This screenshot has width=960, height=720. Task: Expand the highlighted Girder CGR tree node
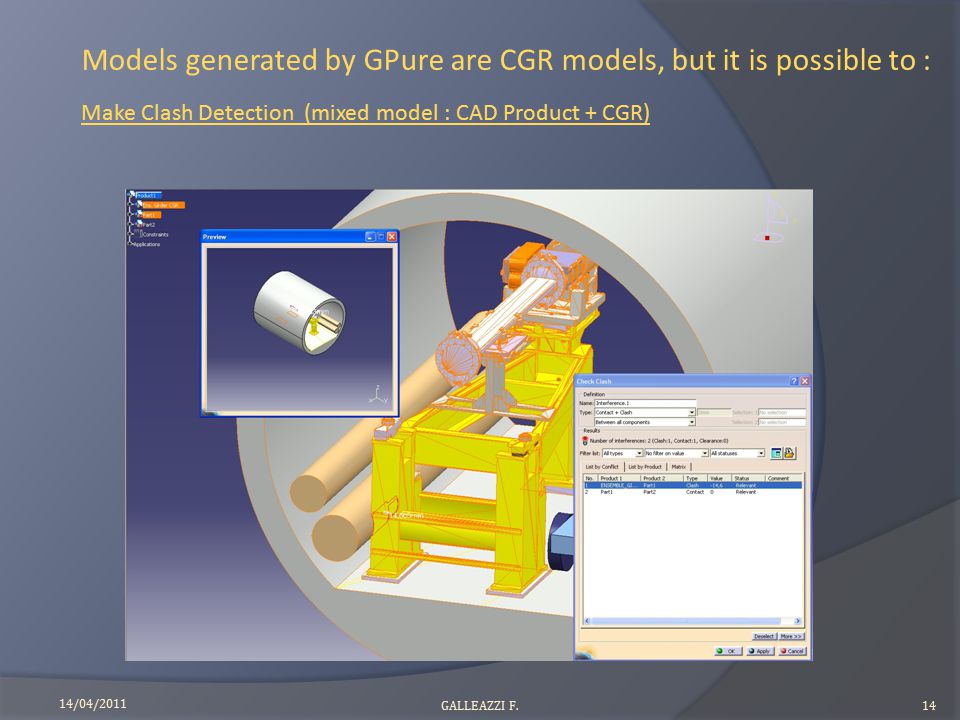pyautogui.click(x=130, y=204)
